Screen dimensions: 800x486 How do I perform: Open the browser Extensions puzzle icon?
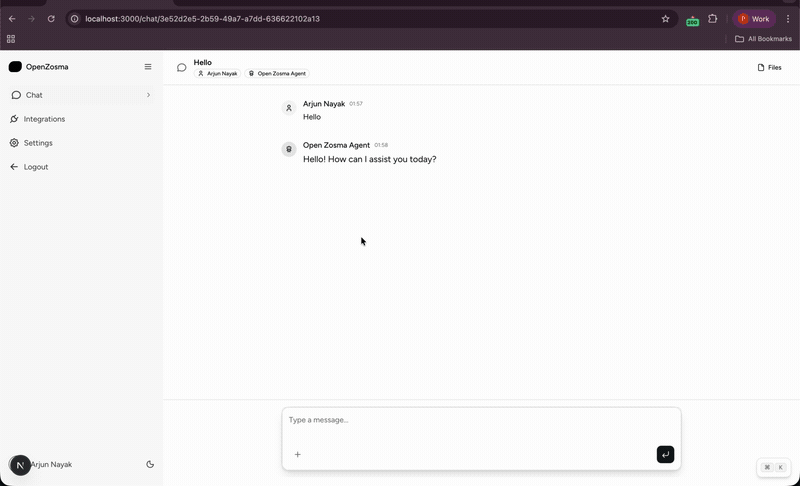click(713, 19)
